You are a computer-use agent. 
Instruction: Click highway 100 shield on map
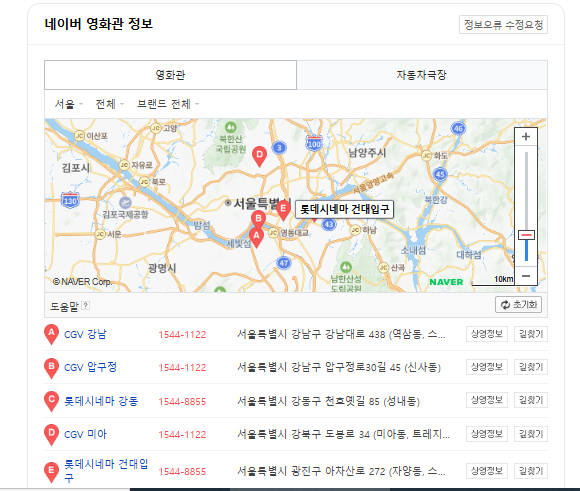pos(314,143)
